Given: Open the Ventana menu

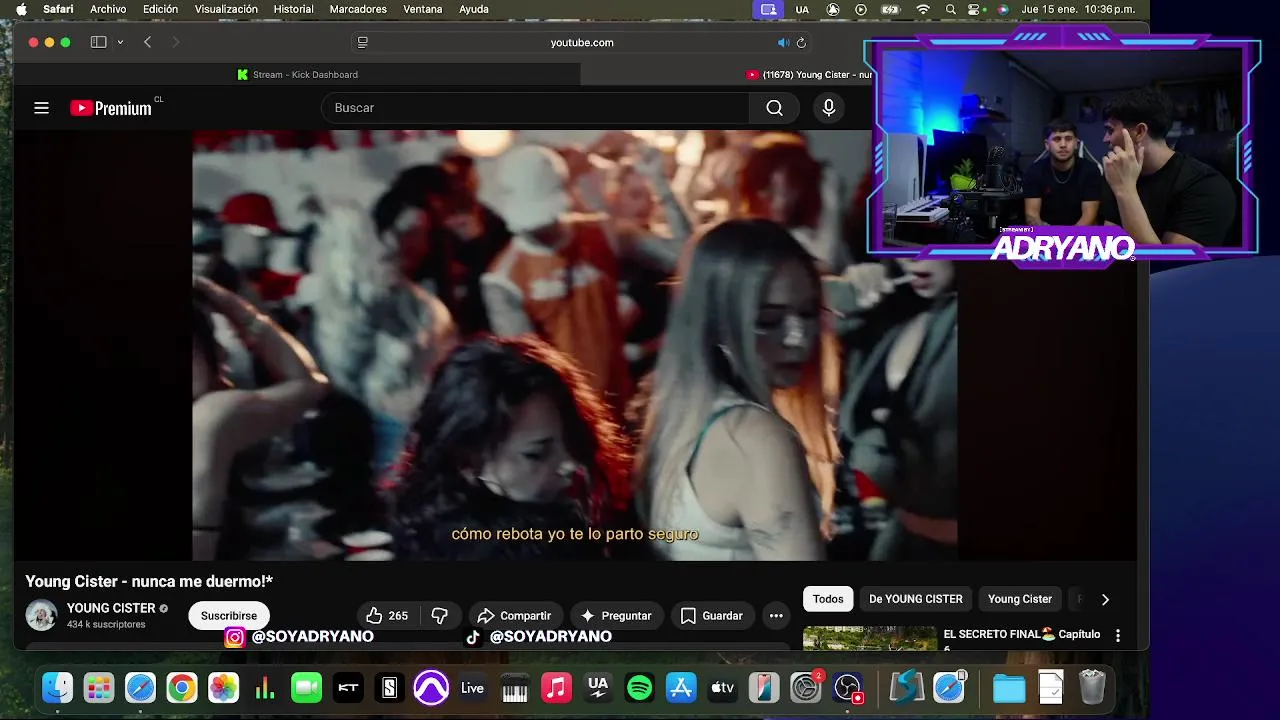Looking at the screenshot, I should click(x=422, y=9).
